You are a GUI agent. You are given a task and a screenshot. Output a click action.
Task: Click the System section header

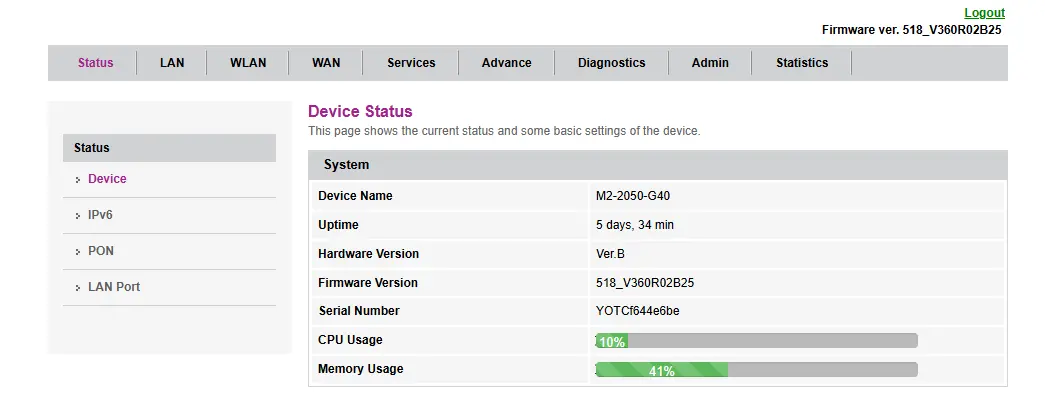(658, 165)
